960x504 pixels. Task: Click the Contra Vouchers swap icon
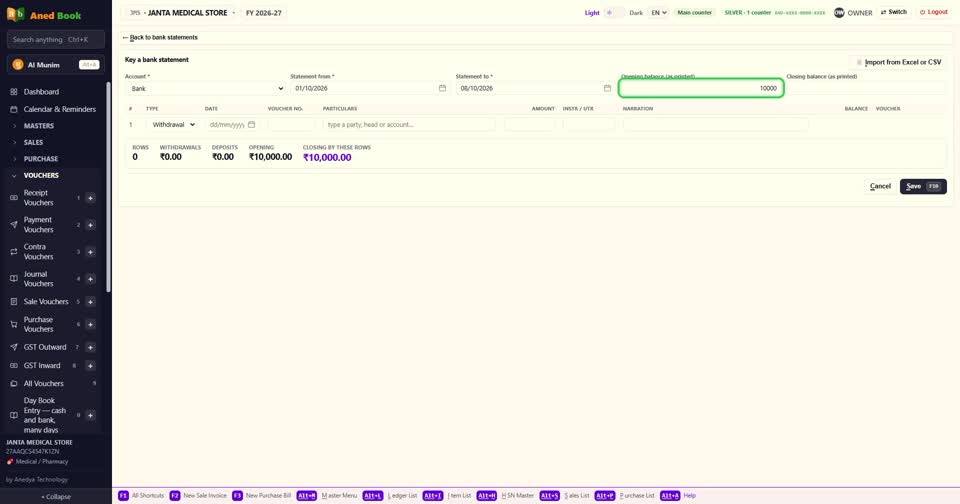[13, 252]
